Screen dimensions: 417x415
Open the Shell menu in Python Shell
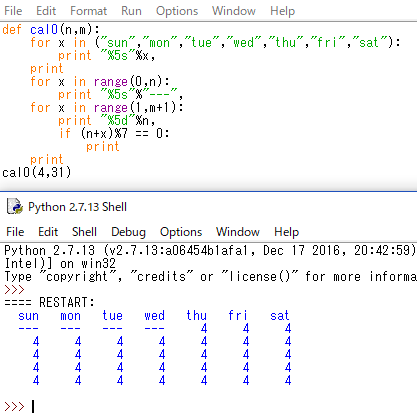[x=84, y=232]
